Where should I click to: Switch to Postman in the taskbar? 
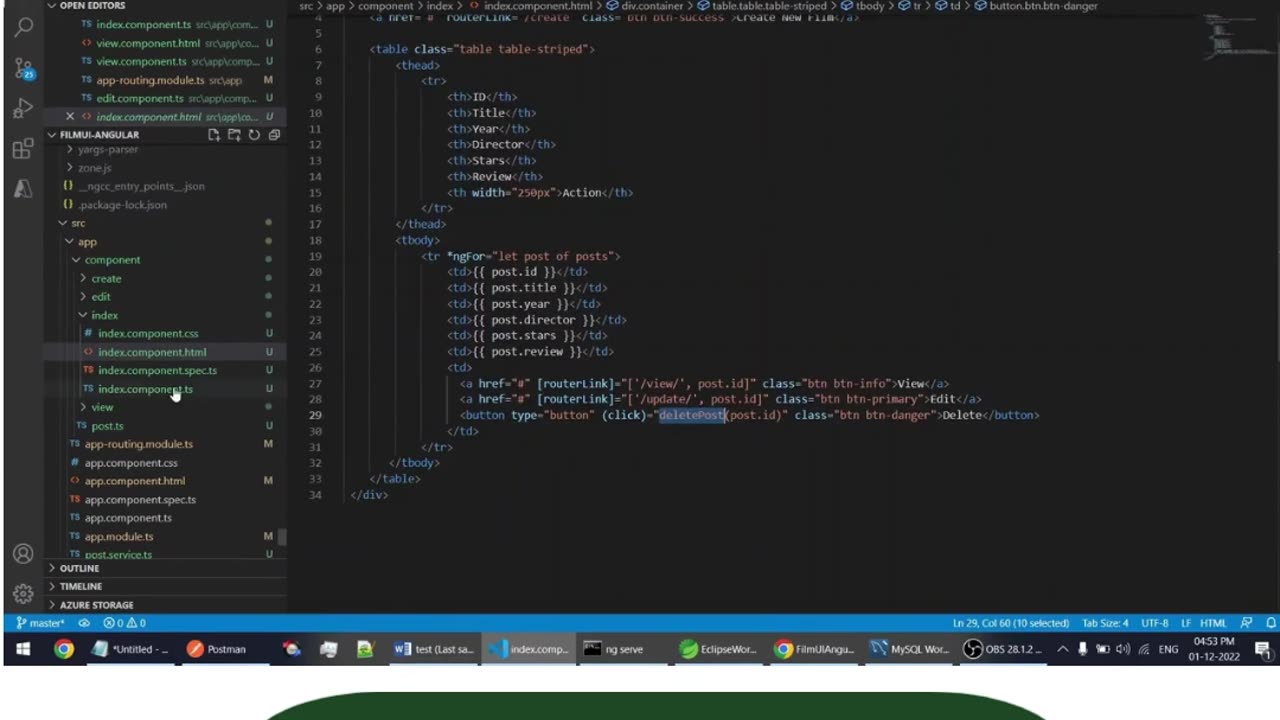[x=217, y=649]
